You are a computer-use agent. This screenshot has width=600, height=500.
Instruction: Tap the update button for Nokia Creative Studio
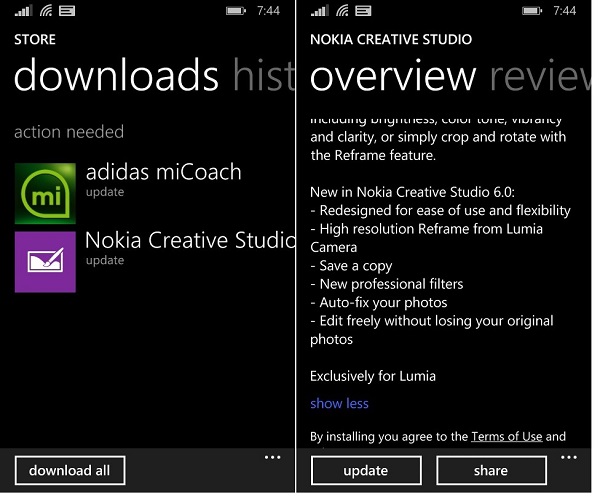(x=366, y=470)
